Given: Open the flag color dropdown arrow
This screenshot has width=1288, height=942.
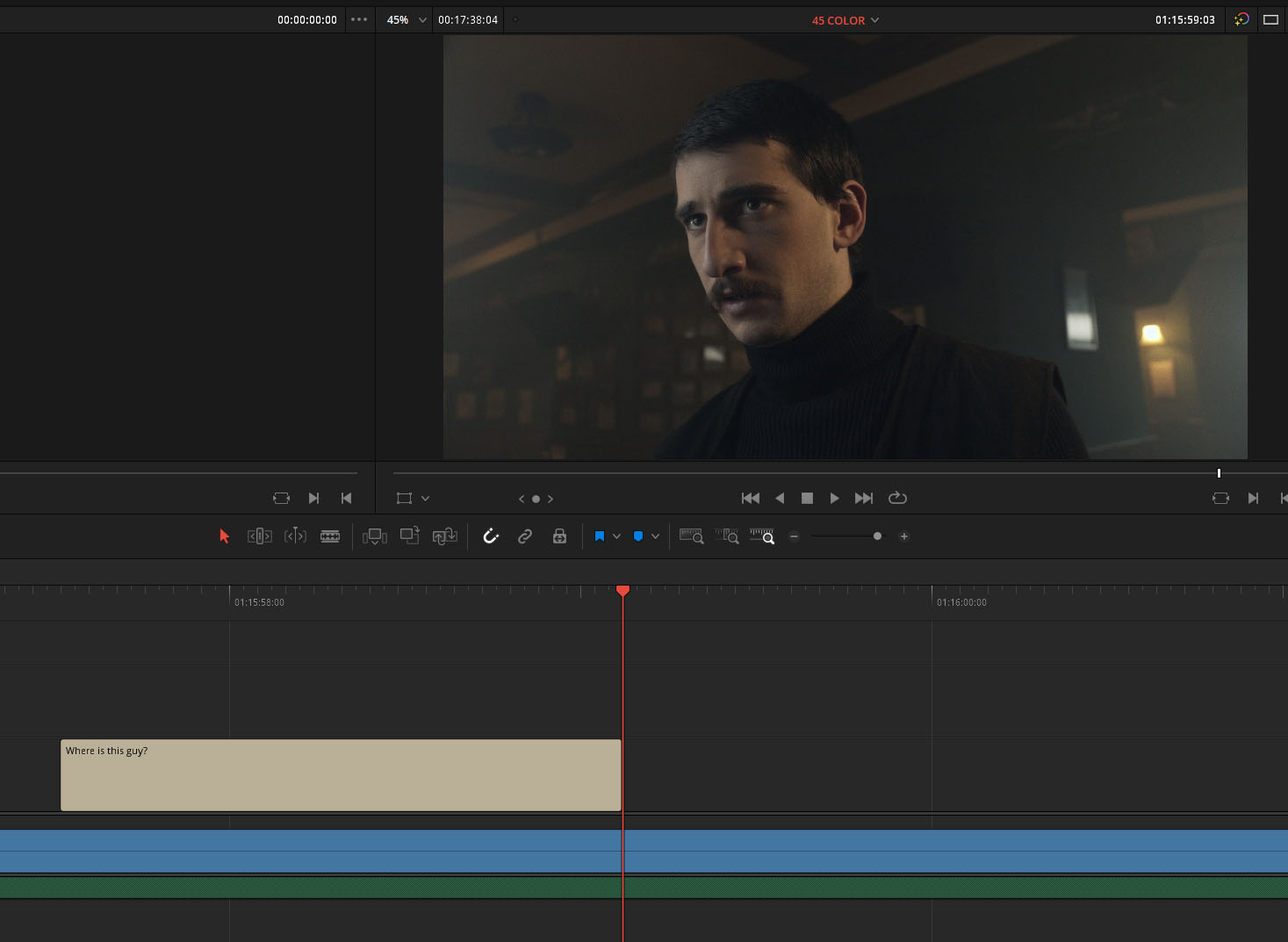Looking at the screenshot, I should tap(616, 536).
